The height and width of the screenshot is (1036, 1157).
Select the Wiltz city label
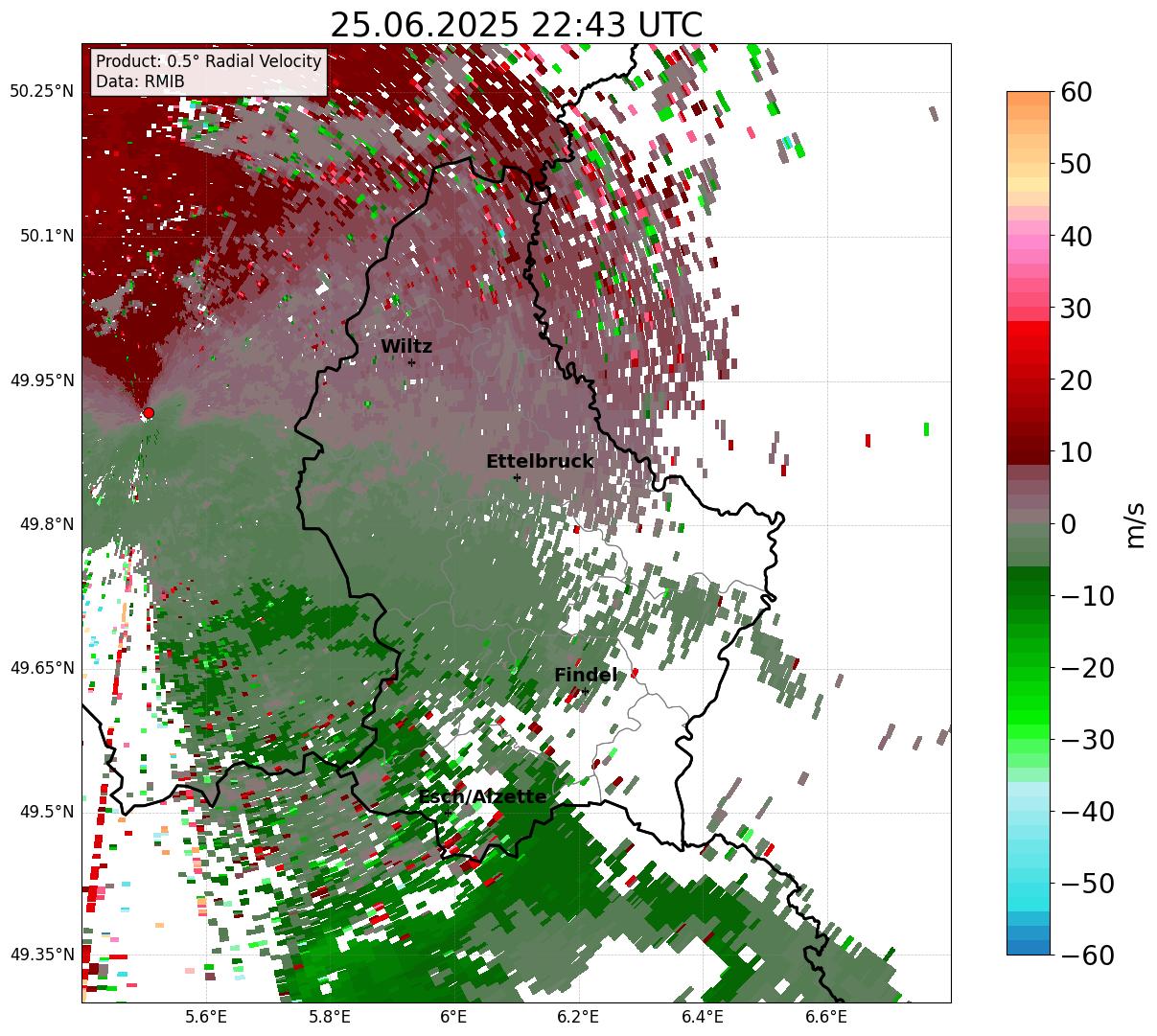406,347
